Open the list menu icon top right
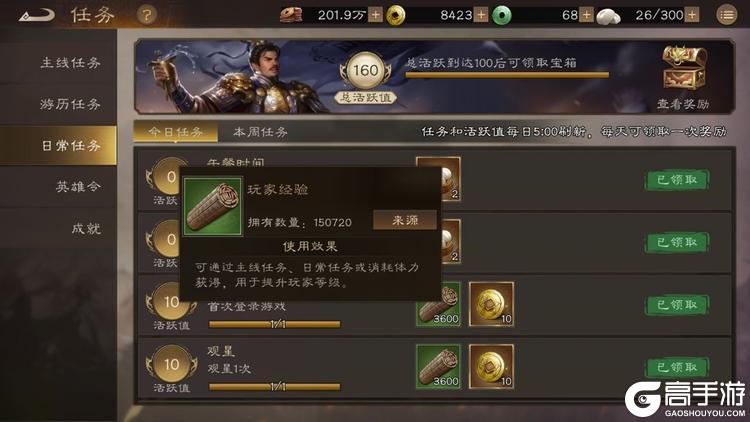Screen dimensions: 750x422 727,15
